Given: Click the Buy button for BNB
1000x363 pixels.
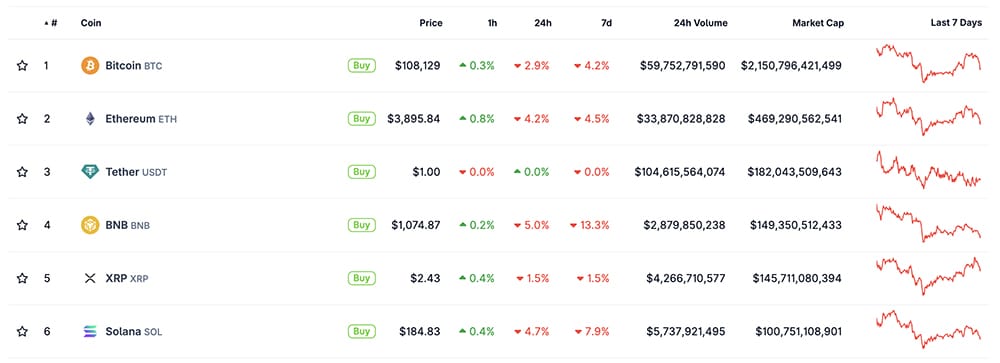Looking at the screenshot, I should [362, 225].
